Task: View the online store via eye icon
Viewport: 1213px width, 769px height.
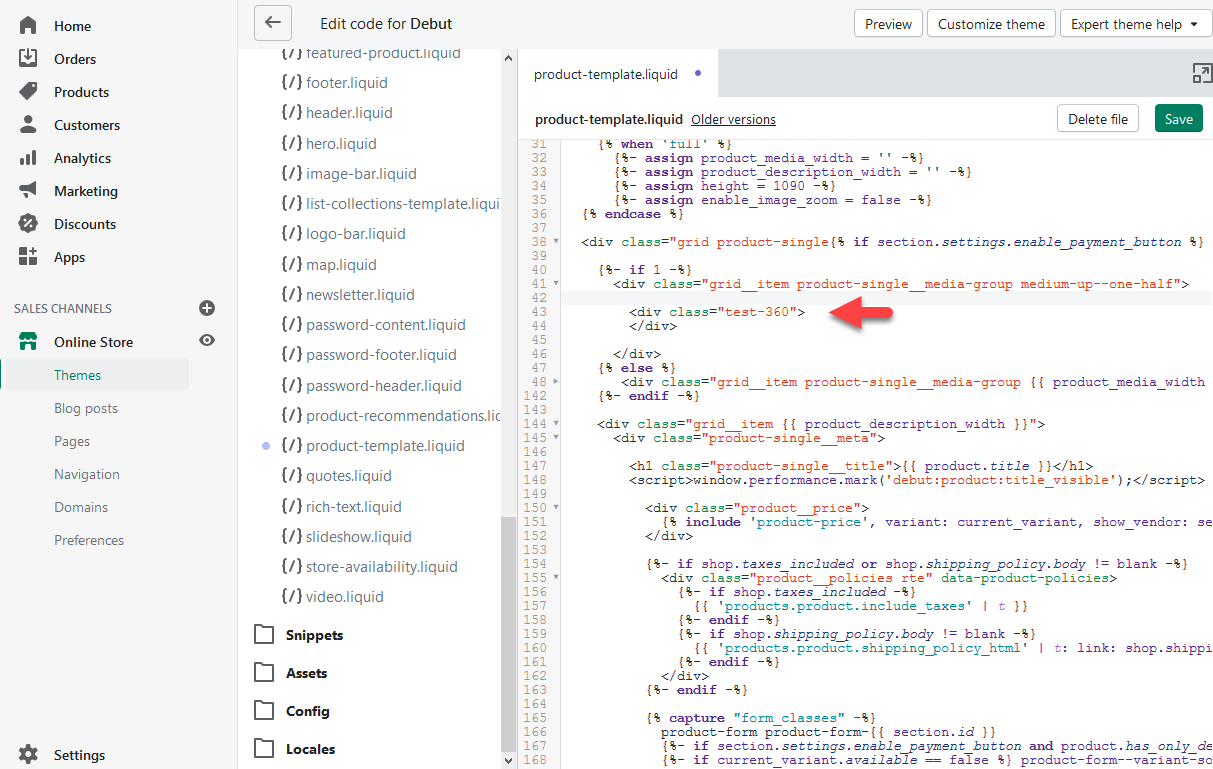Action: (x=207, y=341)
